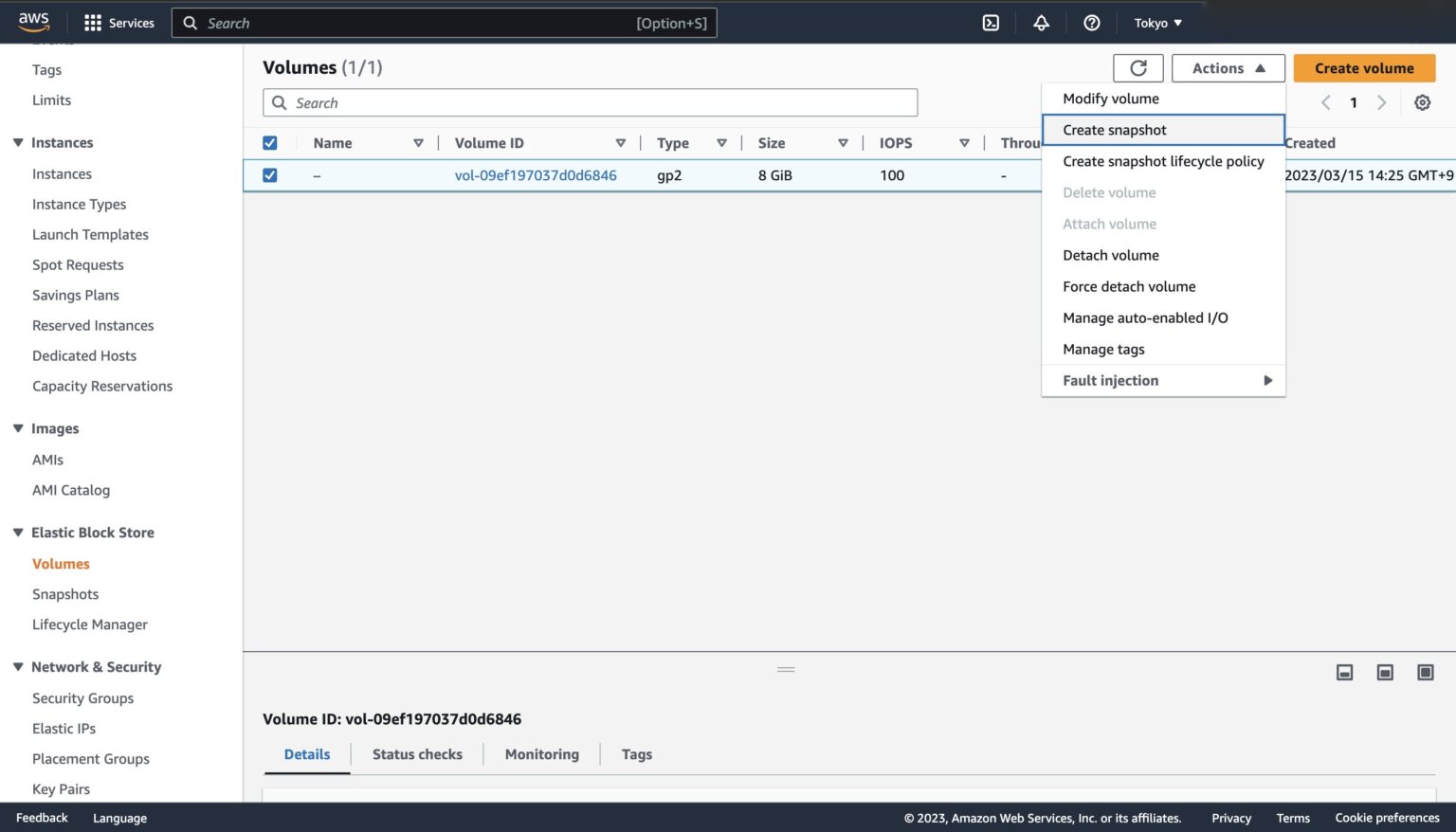Screen dimensions: 1456x832
Task: Open the Tokyo region selector
Action: coord(1156,22)
